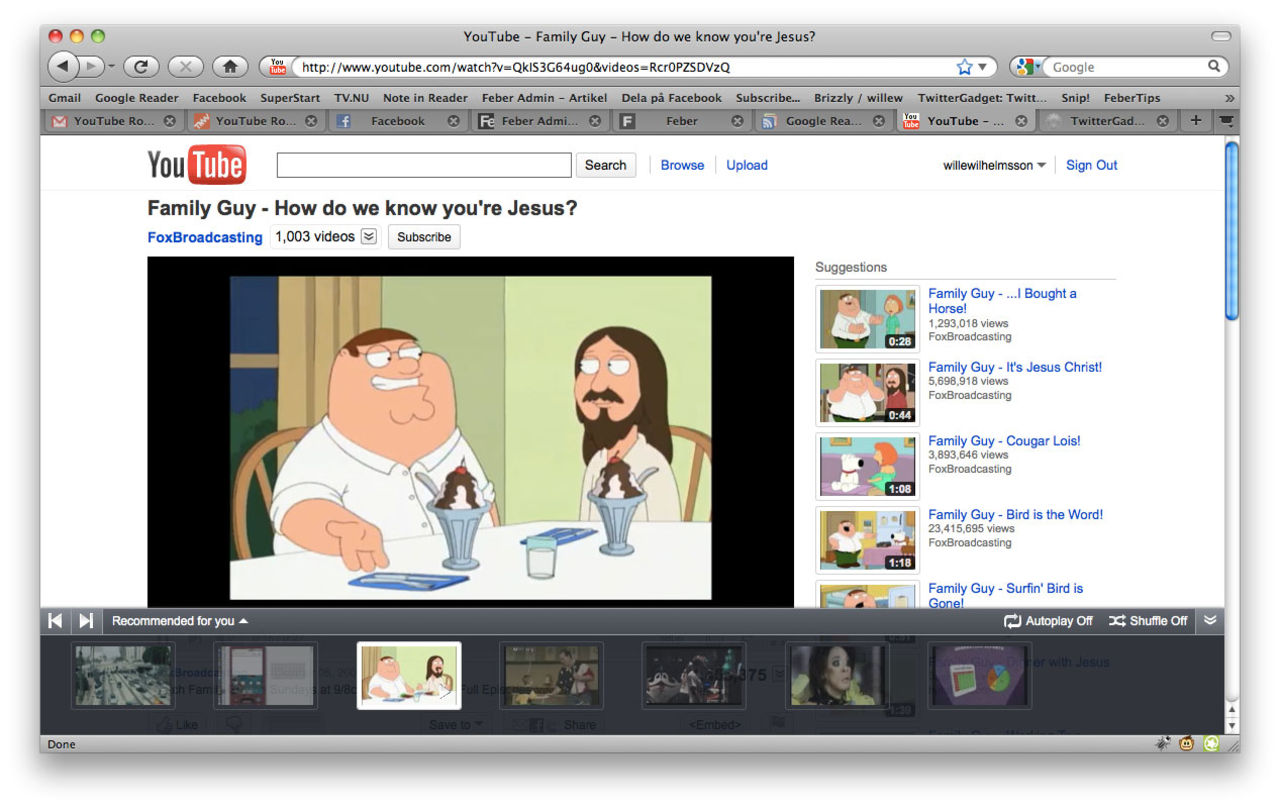
Task: Expand the 1,003 videos dropdown
Action: (x=369, y=237)
